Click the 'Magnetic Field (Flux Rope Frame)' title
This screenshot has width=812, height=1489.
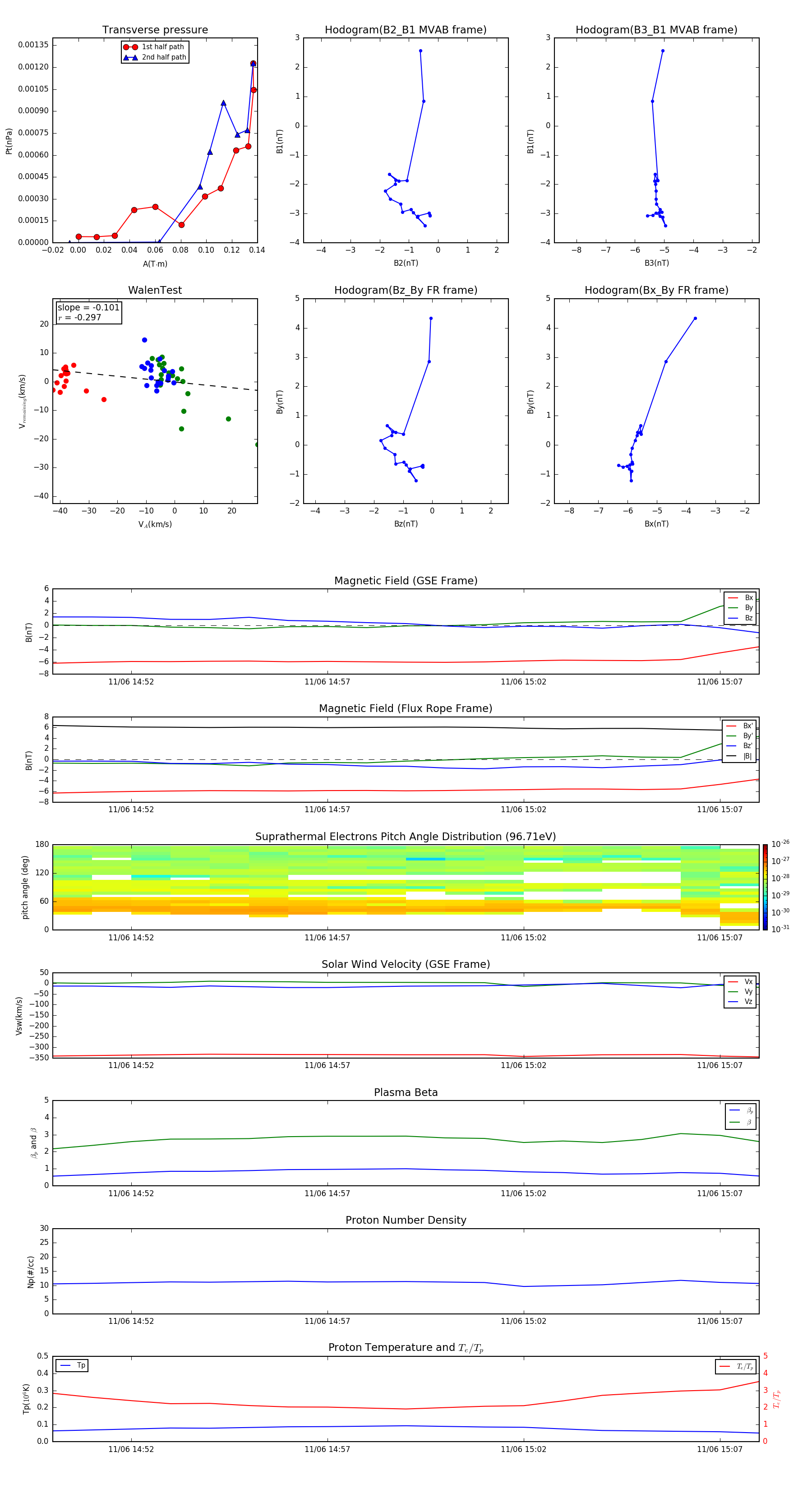pos(406,709)
